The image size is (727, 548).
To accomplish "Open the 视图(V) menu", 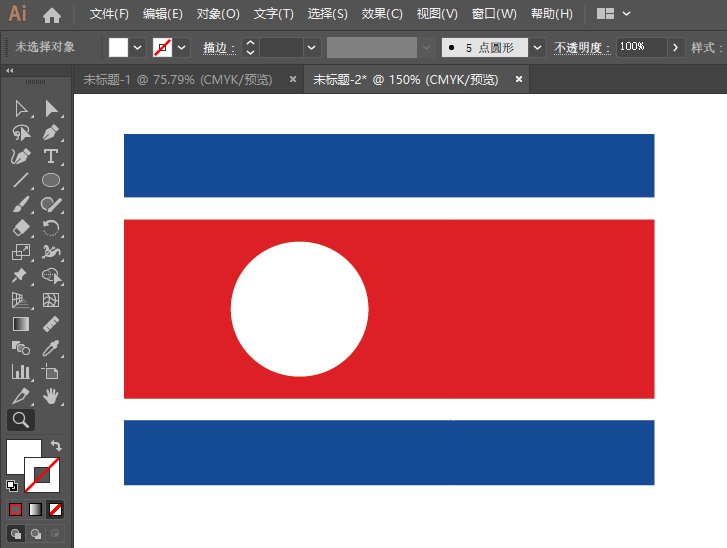I will (x=437, y=14).
